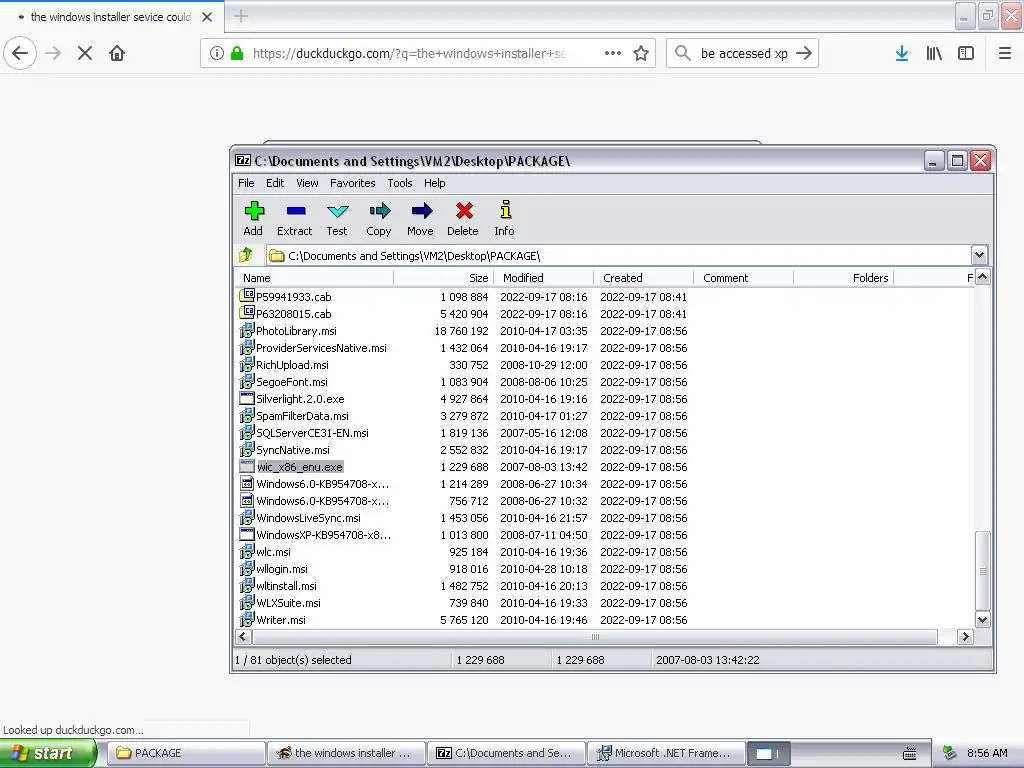The image size is (1024, 768).
Task: Open the page actions ellipsis
Action: tap(613, 53)
